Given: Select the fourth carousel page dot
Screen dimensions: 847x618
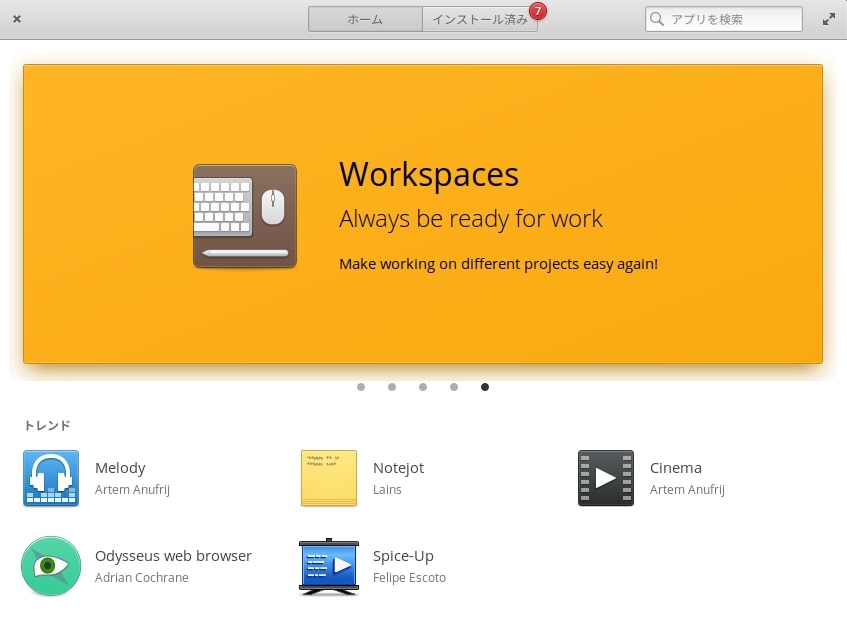Looking at the screenshot, I should click(454, 387).
